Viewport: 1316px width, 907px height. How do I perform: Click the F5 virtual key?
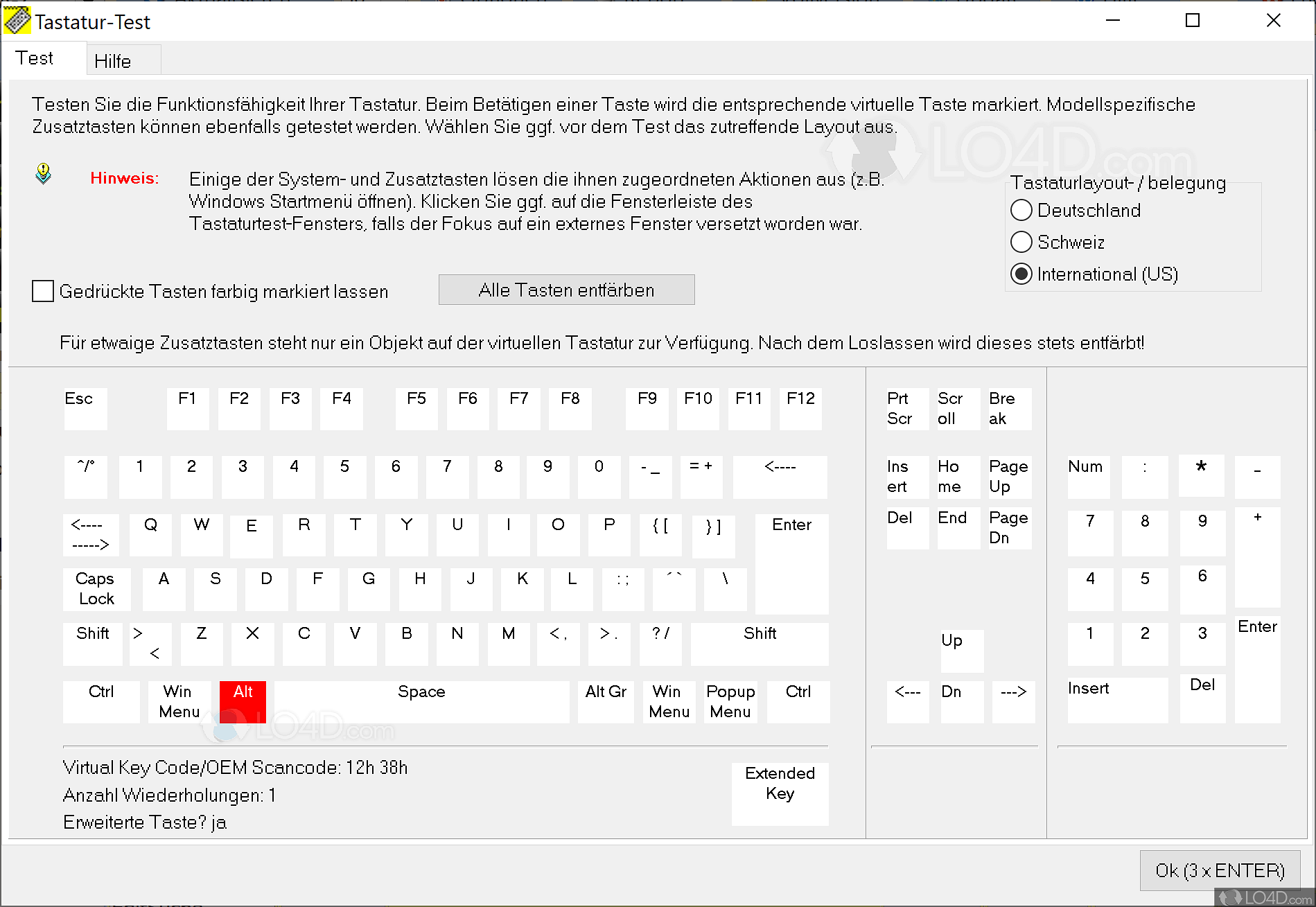pyautogui.click(x=416, y=409)
